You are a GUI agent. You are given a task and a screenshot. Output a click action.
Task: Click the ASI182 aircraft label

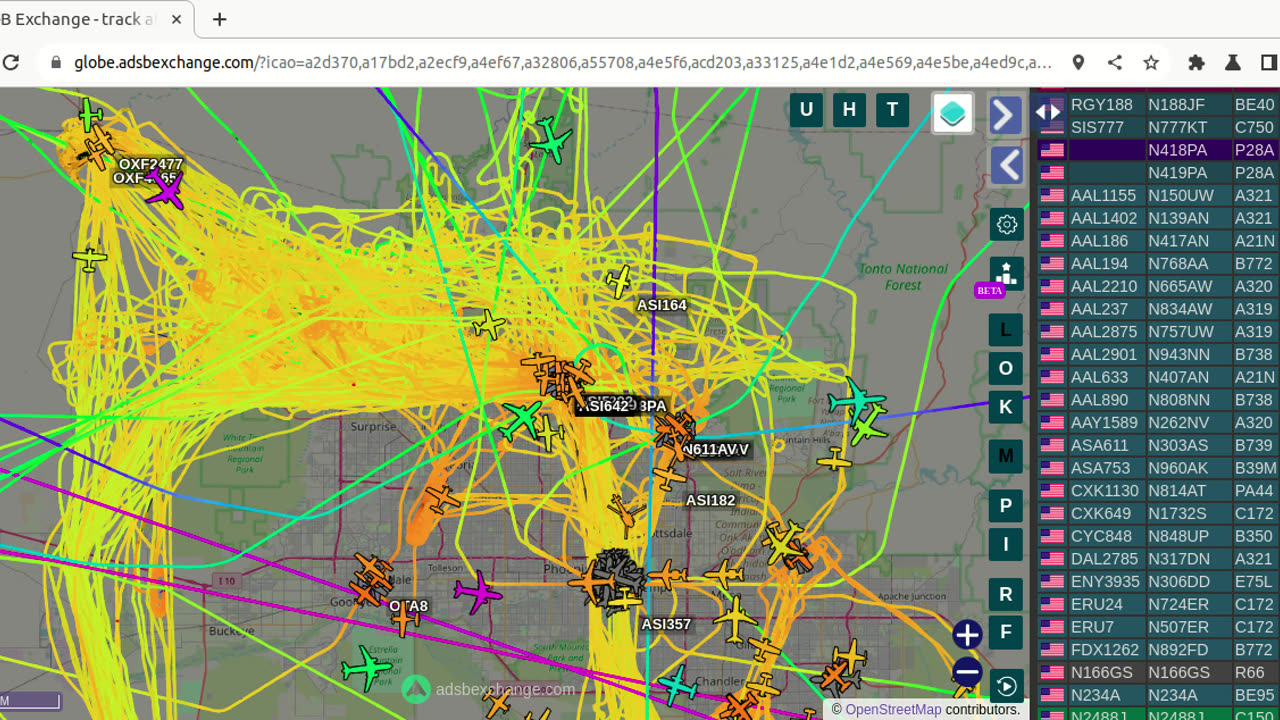click(x=710, y=500)
